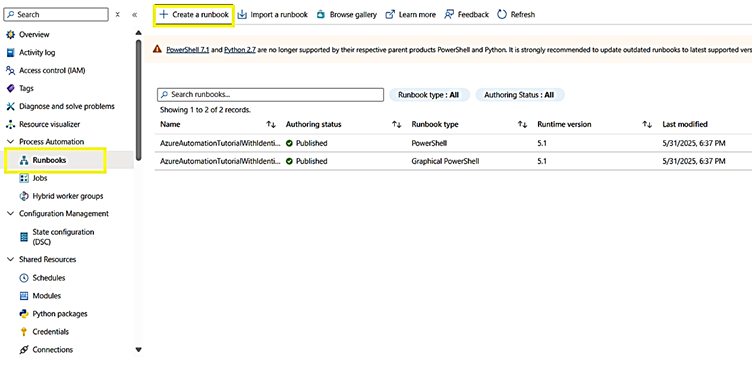Click the Python packages icon
This screenshot has height=381, width=752.
click(x=24, y=314)
